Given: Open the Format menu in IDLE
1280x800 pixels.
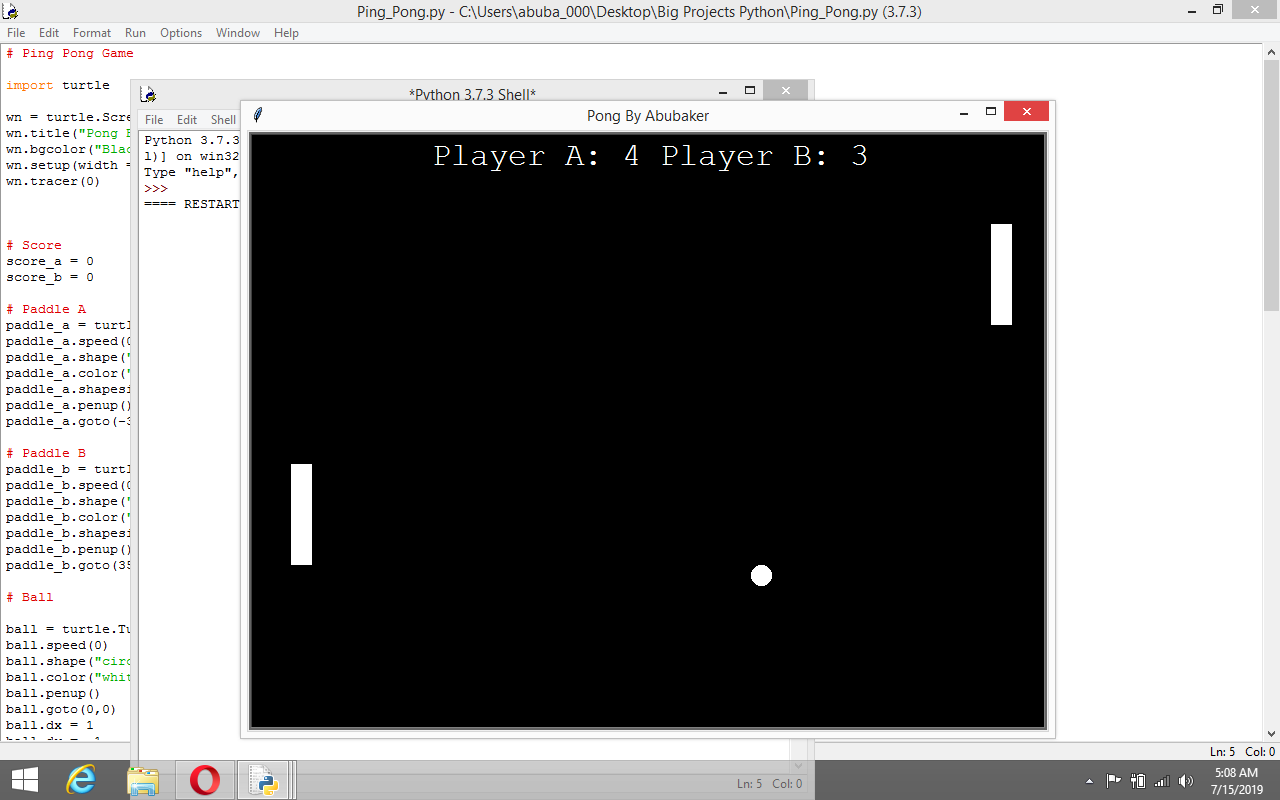Looking at the screenshot, I should [91, 32].
